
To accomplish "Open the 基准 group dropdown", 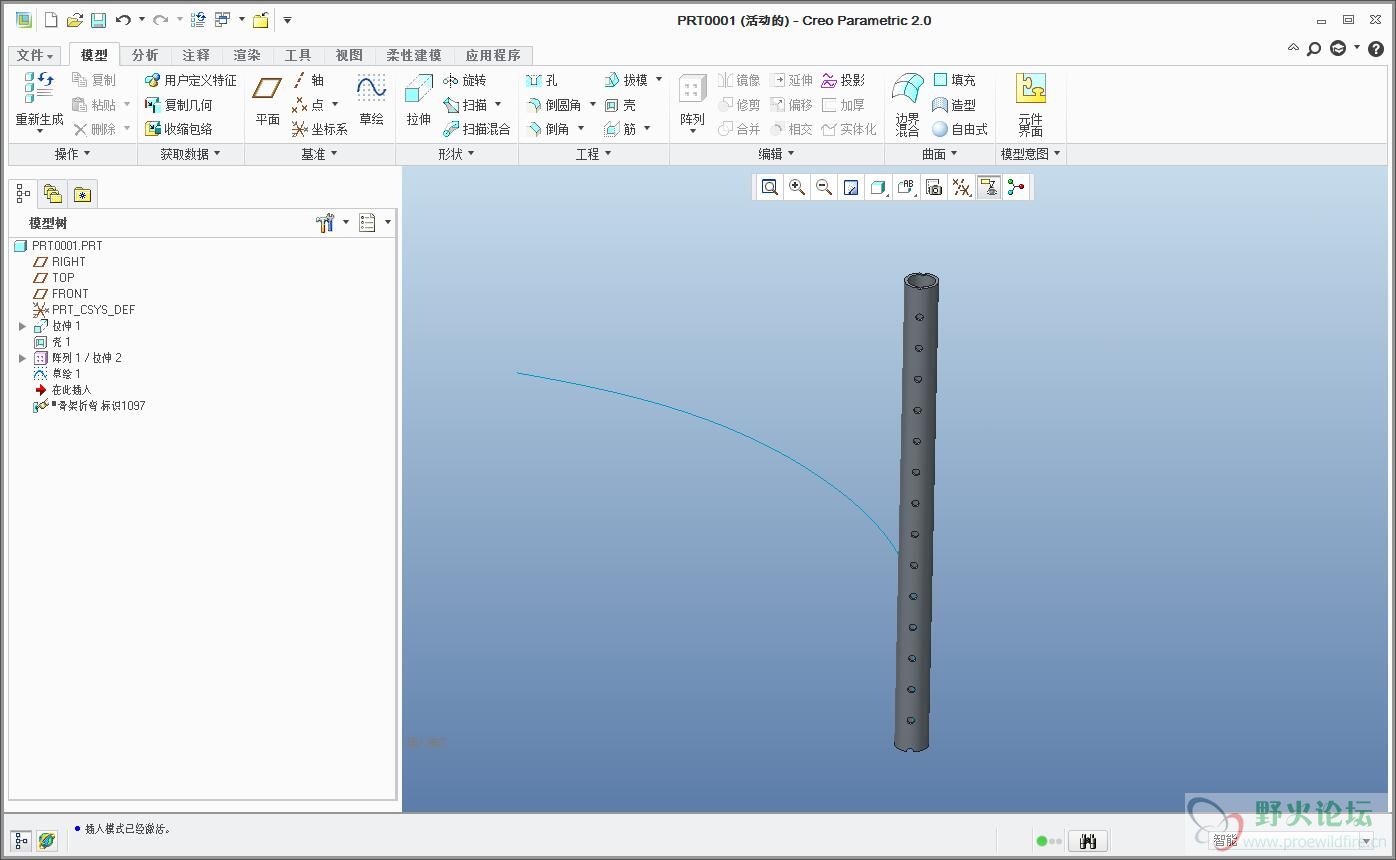I will (320, 154).
